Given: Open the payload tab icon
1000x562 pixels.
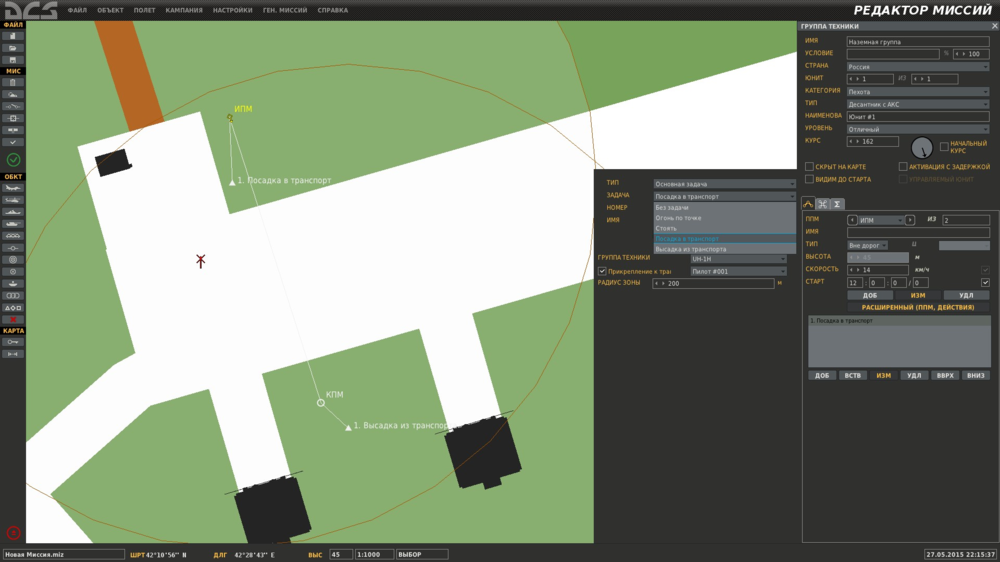Looking at the screenshot, I should [x=823, y=203].
